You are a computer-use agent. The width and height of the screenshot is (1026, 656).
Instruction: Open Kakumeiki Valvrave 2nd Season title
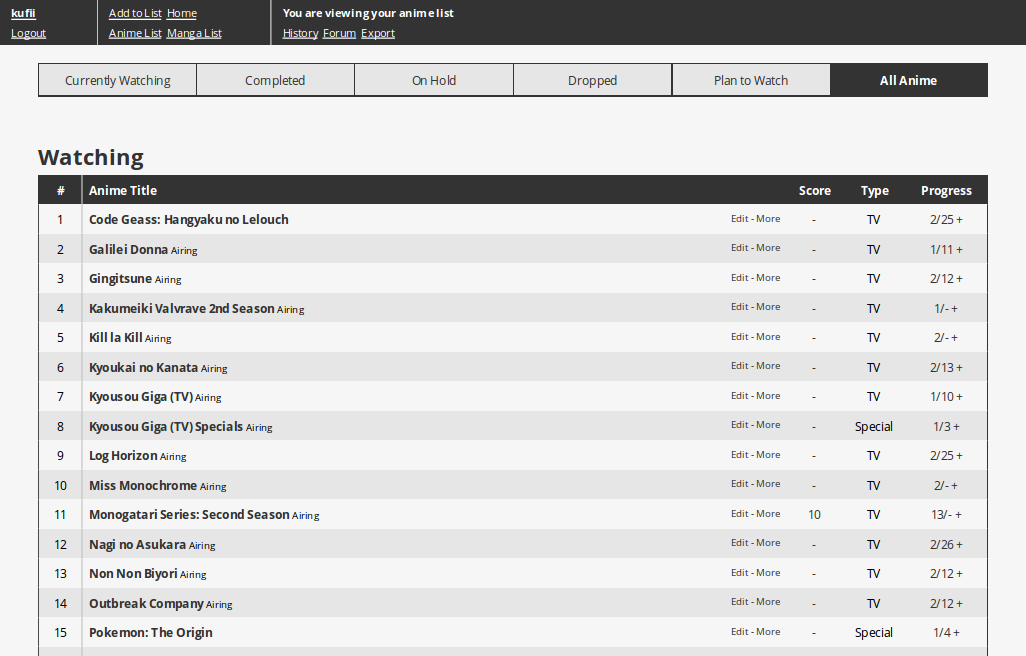[x=181, y=308]
